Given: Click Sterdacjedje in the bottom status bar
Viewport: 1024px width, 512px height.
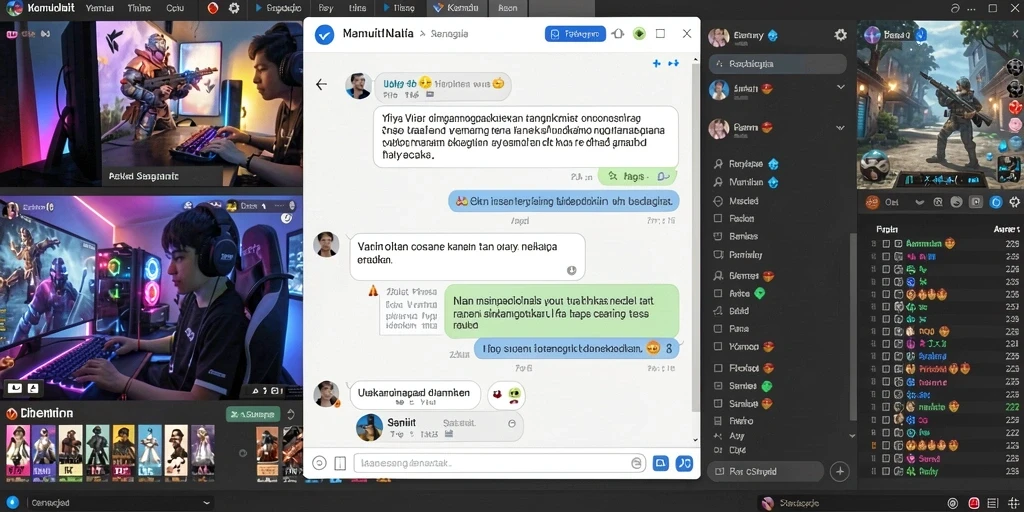Looking at the screenshot, I should click(x=797, y=503).
